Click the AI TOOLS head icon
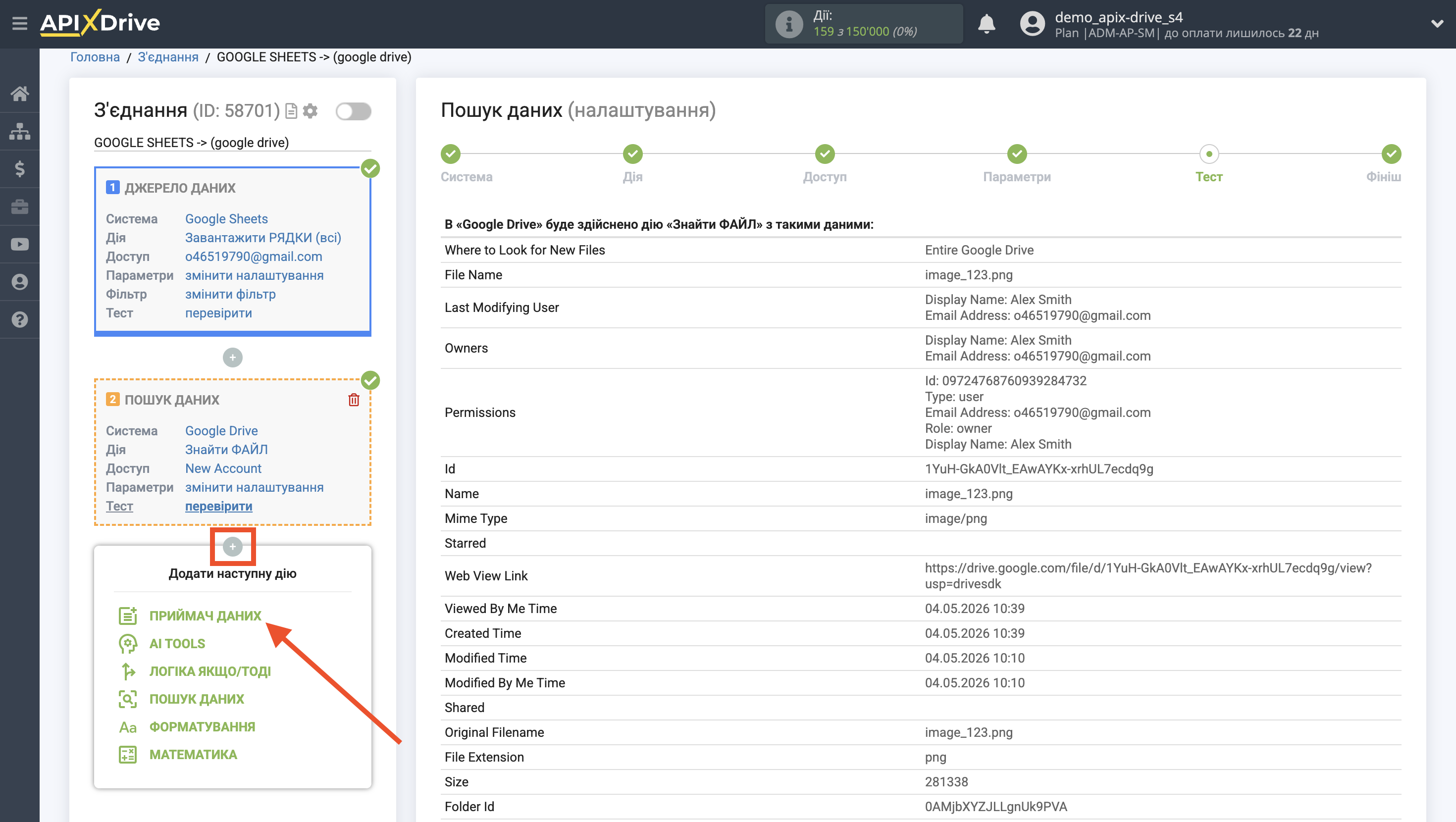Viewport: 1456px width, 822px height. point(128,643)
